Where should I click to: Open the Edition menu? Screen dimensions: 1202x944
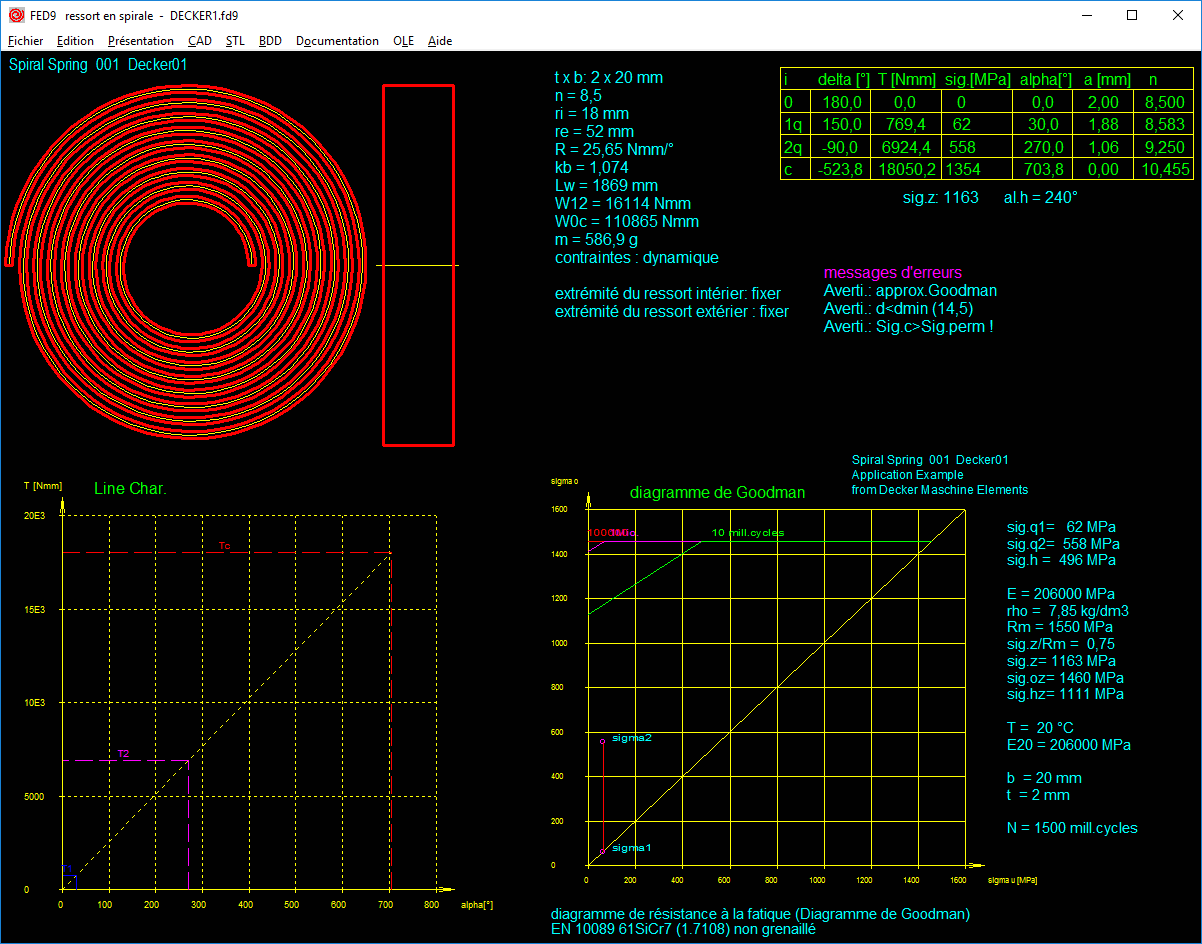point(75,41)
